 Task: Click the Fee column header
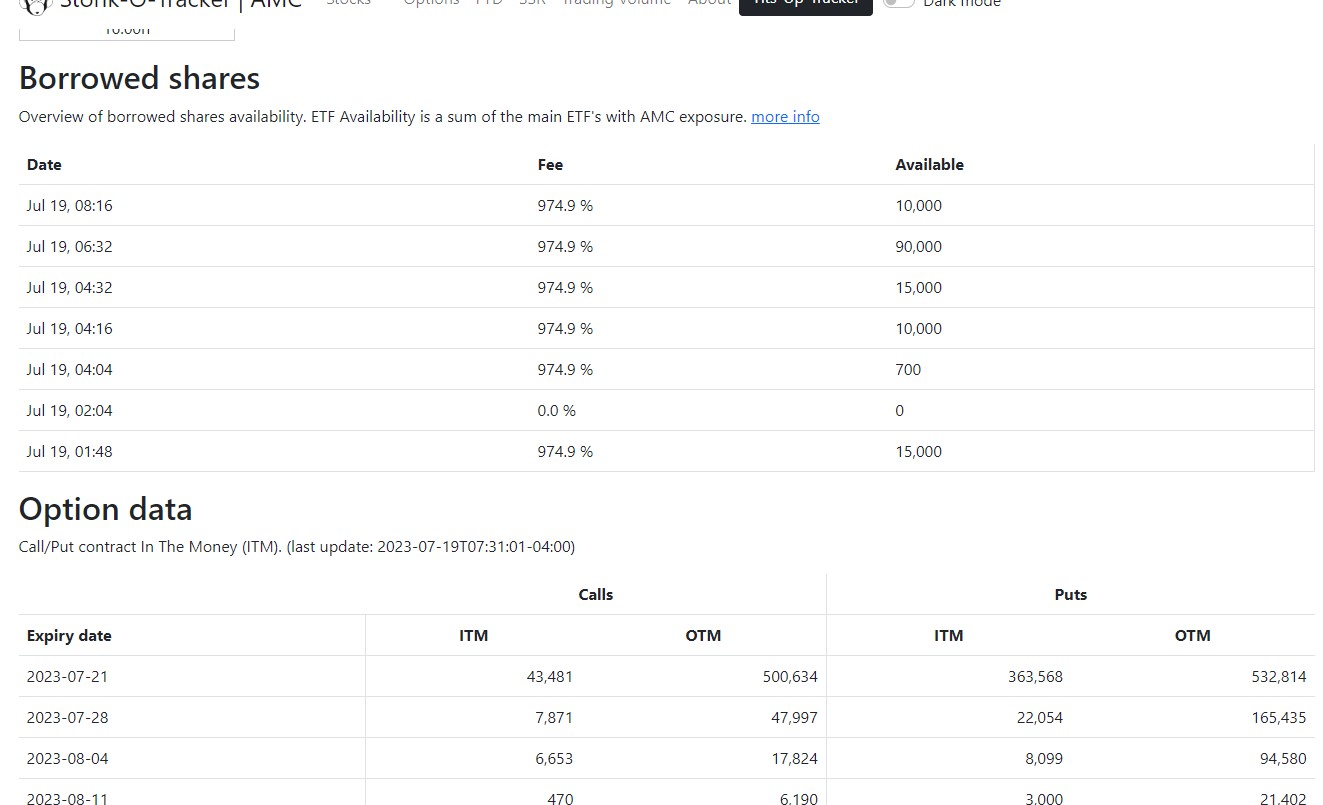tap(550, 165)
